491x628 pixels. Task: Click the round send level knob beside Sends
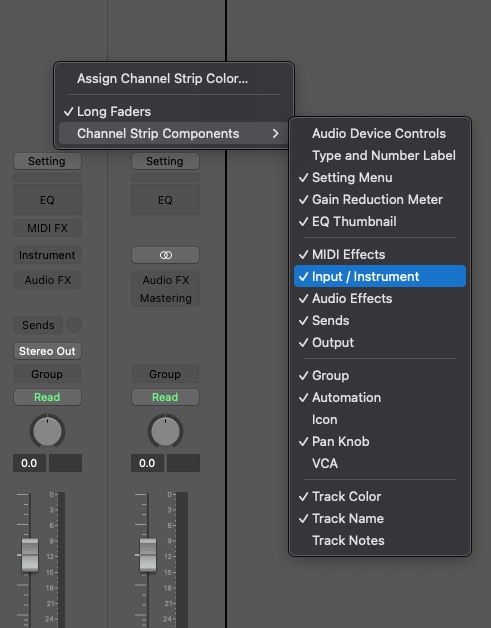click(74, 325)
